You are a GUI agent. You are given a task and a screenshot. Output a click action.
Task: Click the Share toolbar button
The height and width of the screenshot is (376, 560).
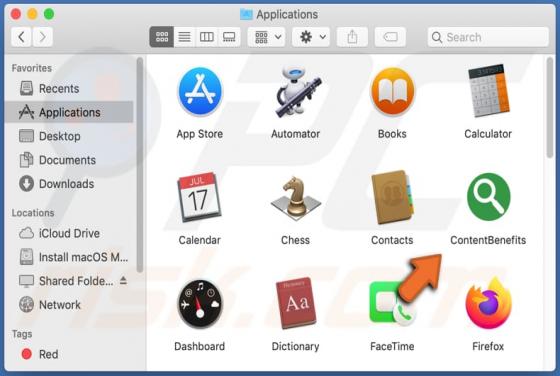[352, 37]
